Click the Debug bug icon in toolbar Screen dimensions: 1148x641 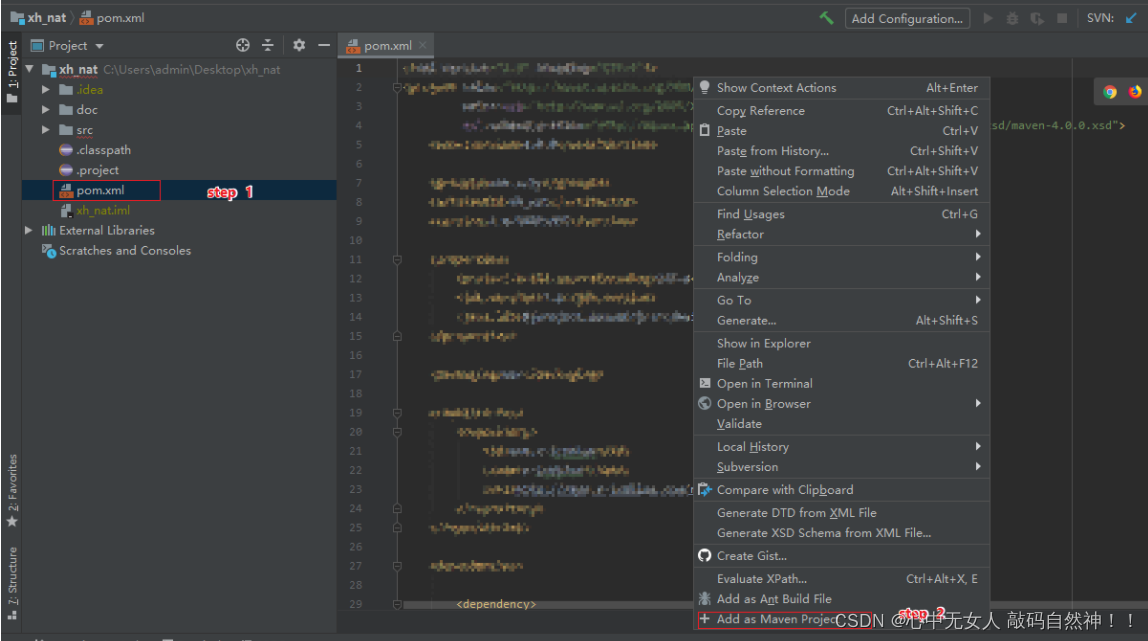[1013, 18]
